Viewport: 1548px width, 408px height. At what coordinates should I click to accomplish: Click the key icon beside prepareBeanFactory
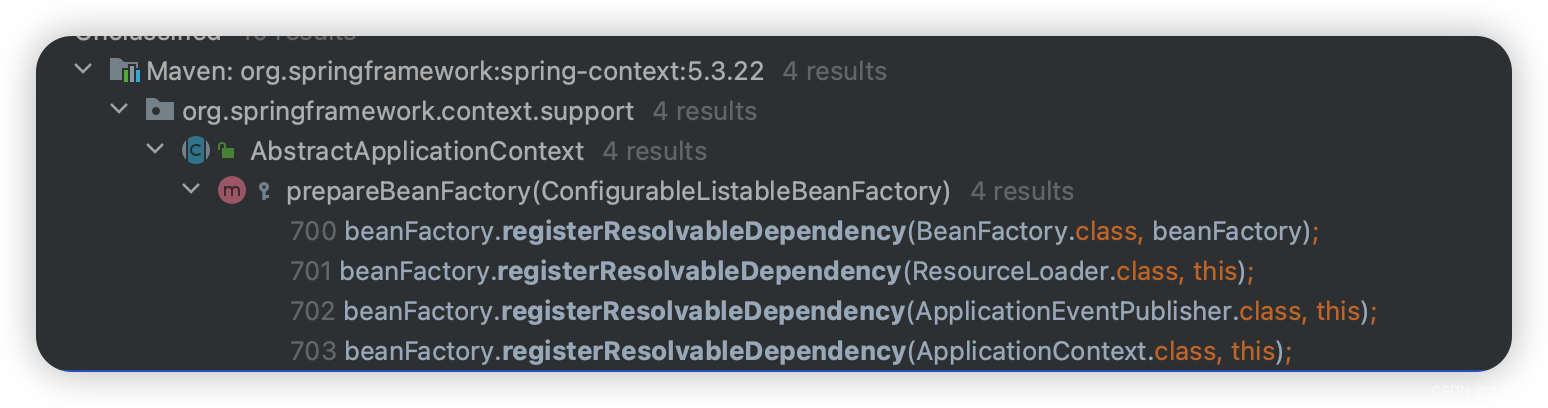(x=264, y=191)
